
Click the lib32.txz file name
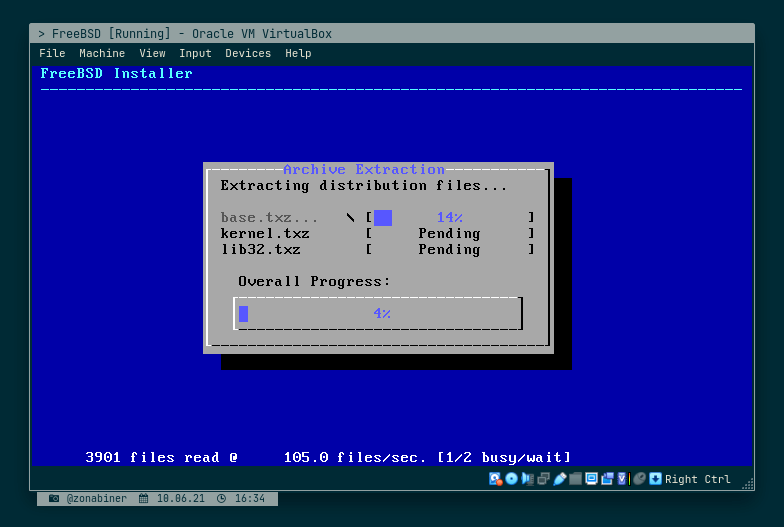click(x=260, y=250)
